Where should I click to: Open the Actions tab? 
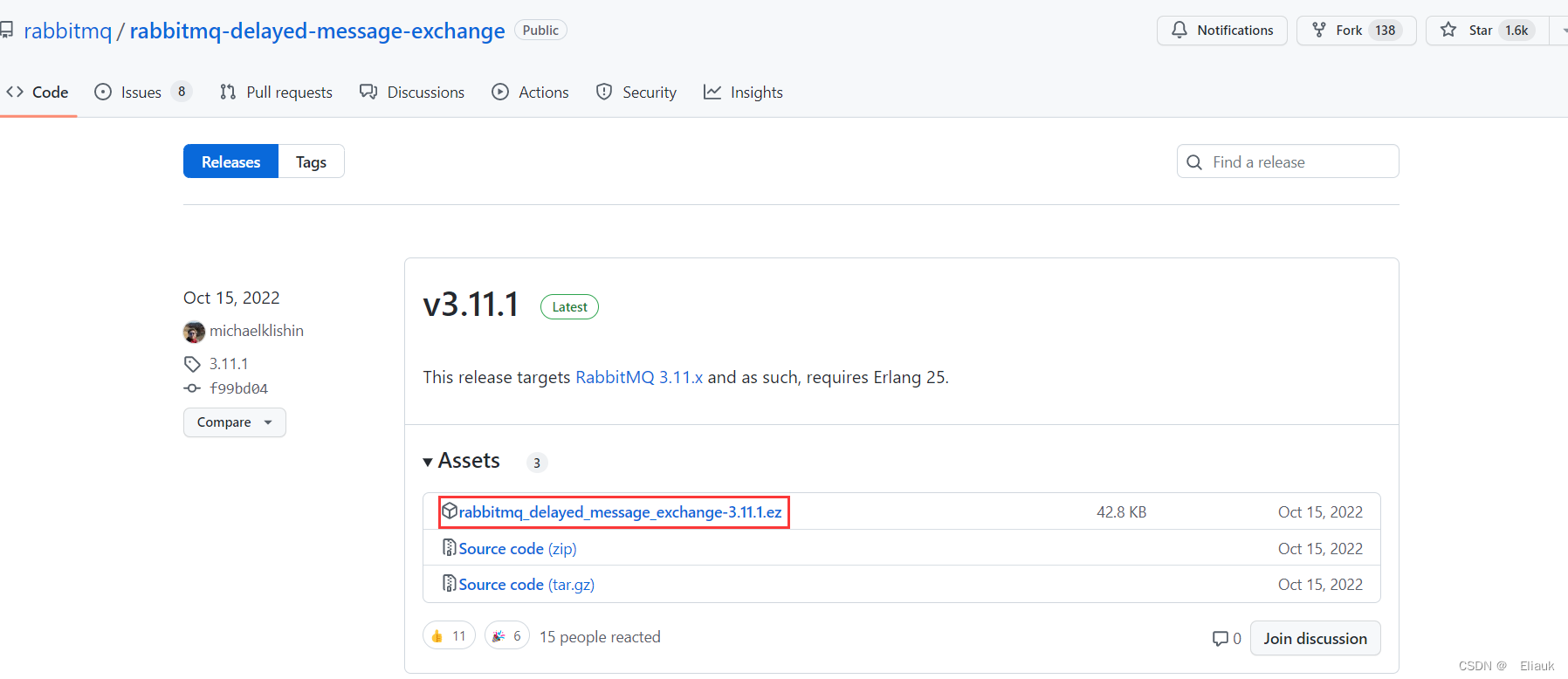tap(530, 93)
